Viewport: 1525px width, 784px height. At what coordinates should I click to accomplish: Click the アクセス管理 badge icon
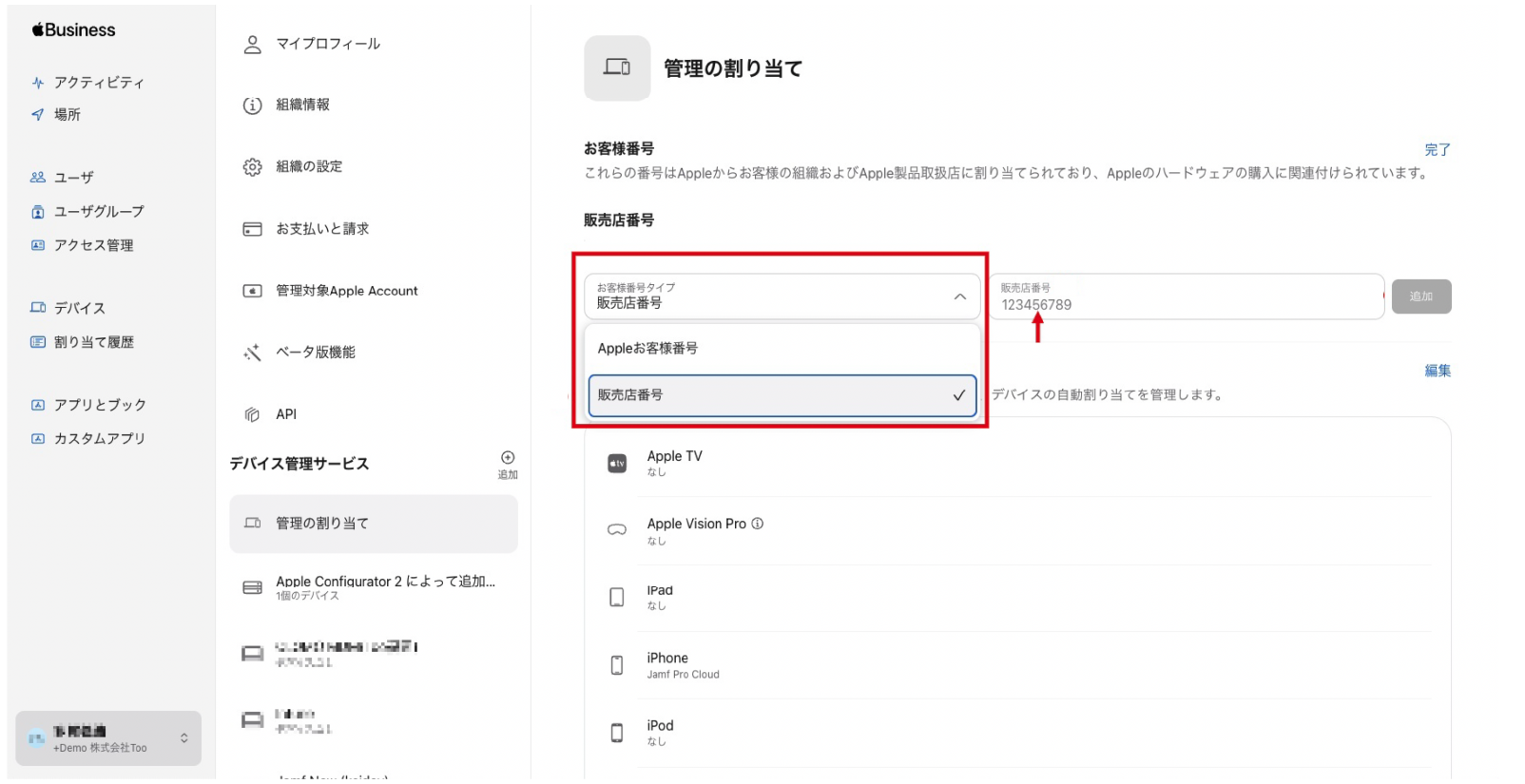[x=38, y=245]
